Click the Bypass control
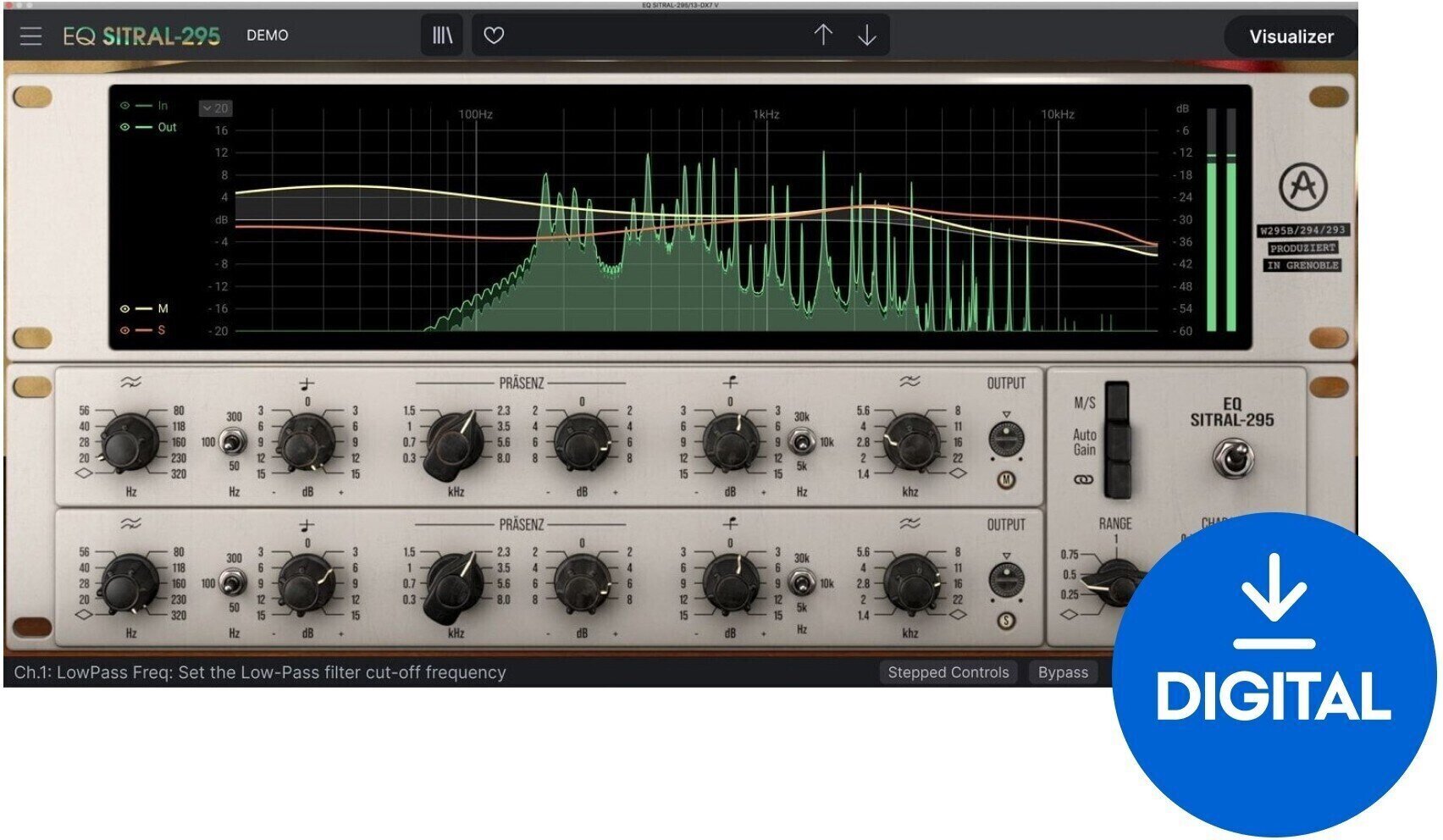Screen dimensions: 1443x840 tap(1063, 672)
